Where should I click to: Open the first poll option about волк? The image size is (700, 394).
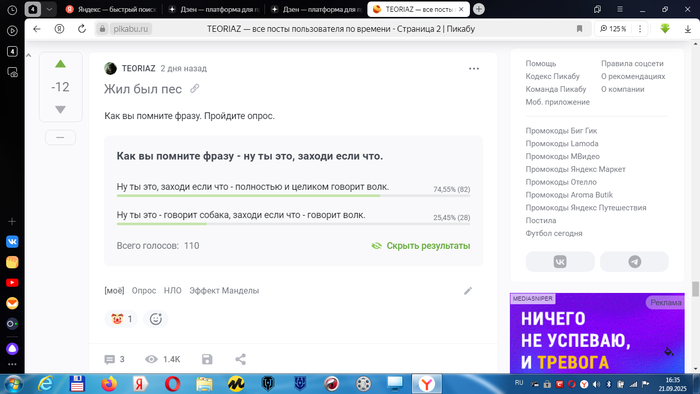click(x=293, y=189)
